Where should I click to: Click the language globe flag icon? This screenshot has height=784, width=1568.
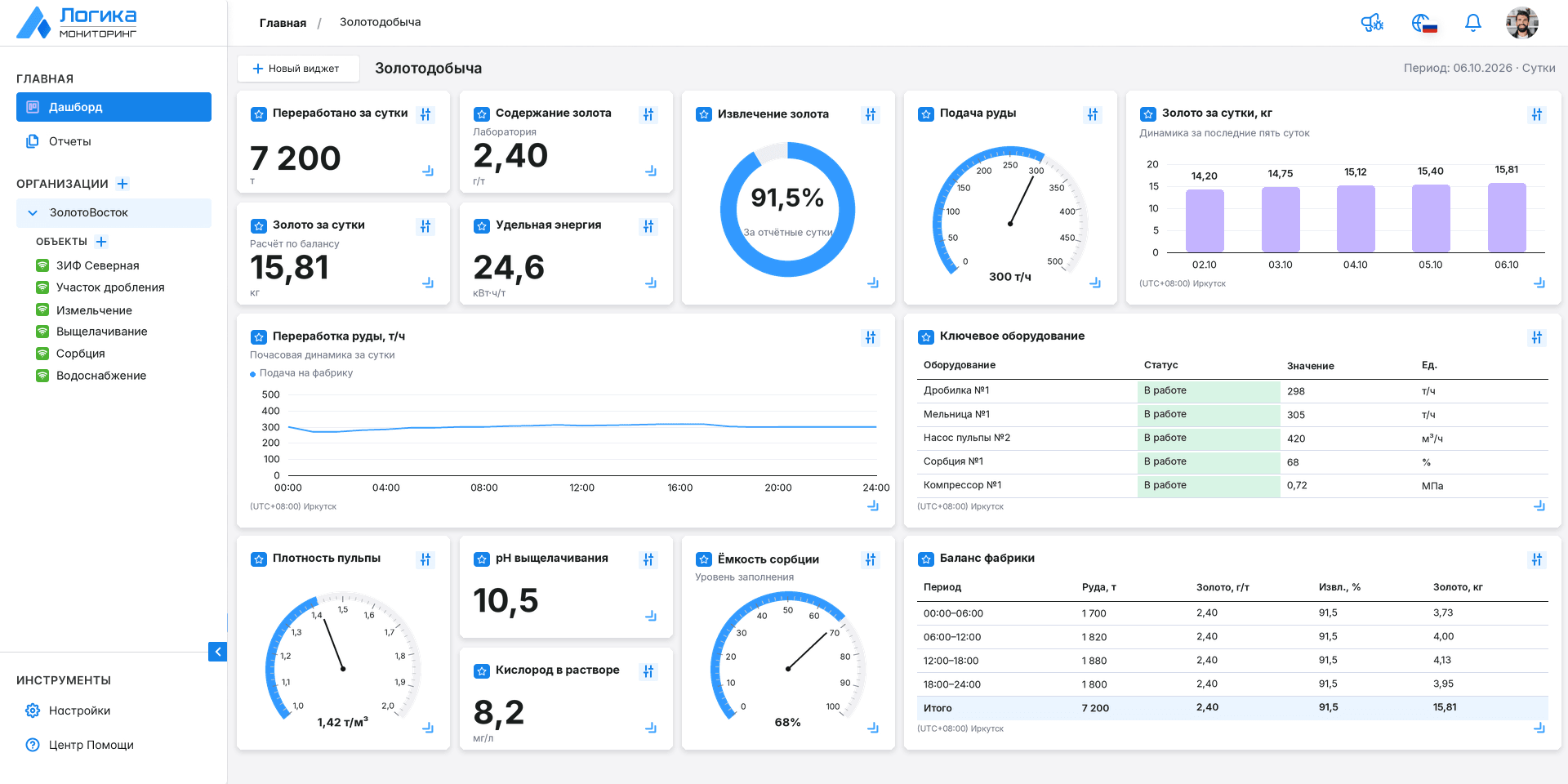click(x=1424, y=23)
